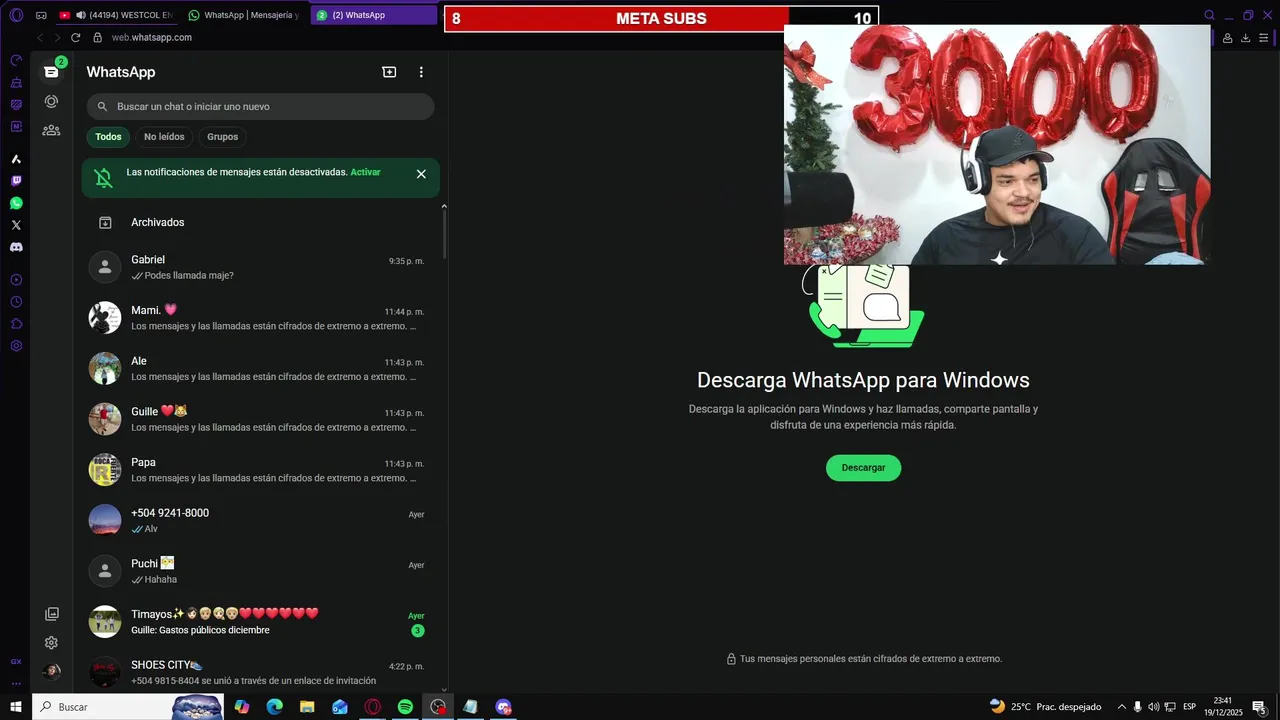Click the Activar notifications link
Image resolution: width=1280 pixels, height=720 pixels.
click(365, 172)
